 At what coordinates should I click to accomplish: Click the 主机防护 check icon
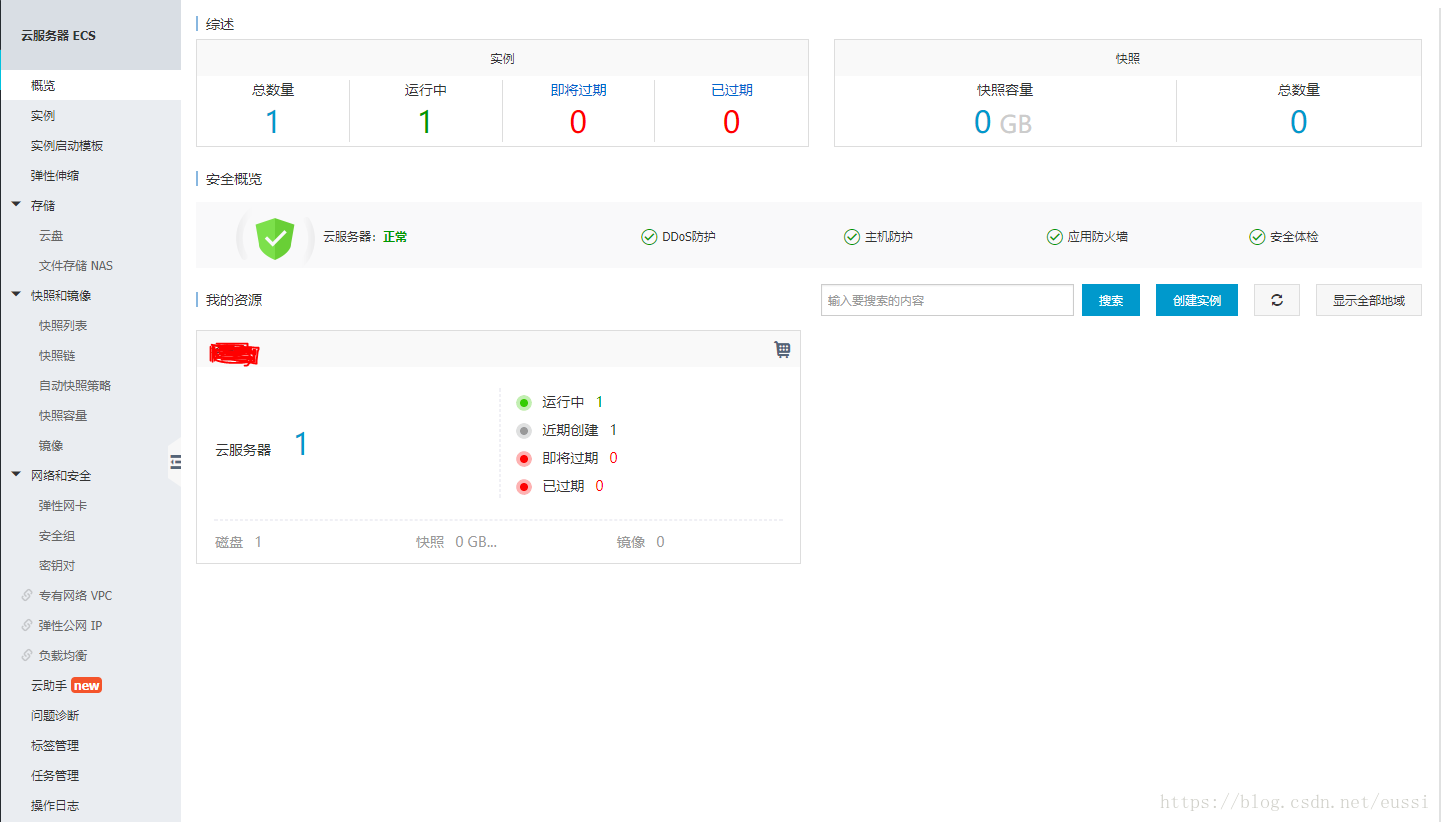point(852,237)
